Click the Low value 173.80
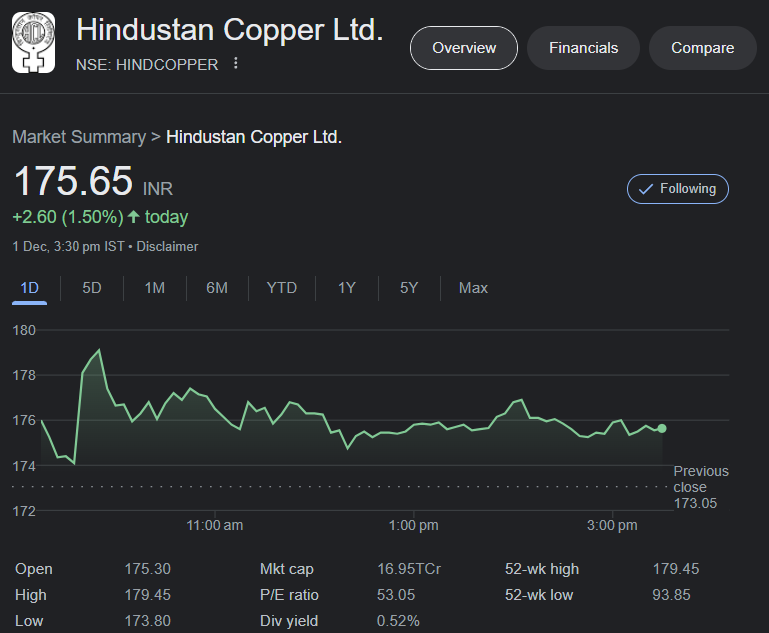The width and height of the screenshot is (769, 633). click(148, 621)
